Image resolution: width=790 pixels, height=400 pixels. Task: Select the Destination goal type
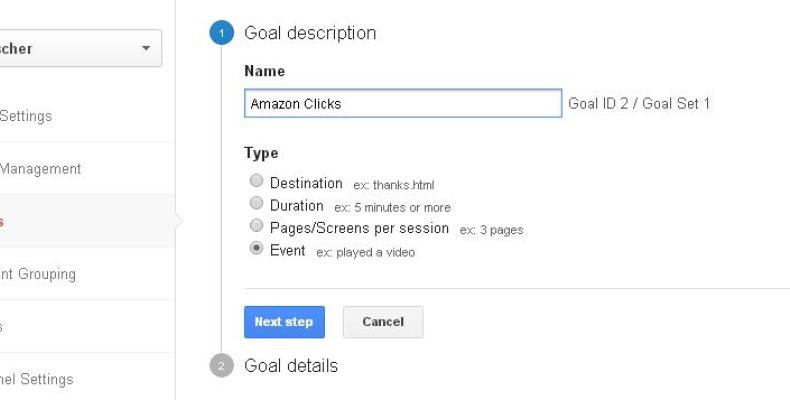point(257,182)
